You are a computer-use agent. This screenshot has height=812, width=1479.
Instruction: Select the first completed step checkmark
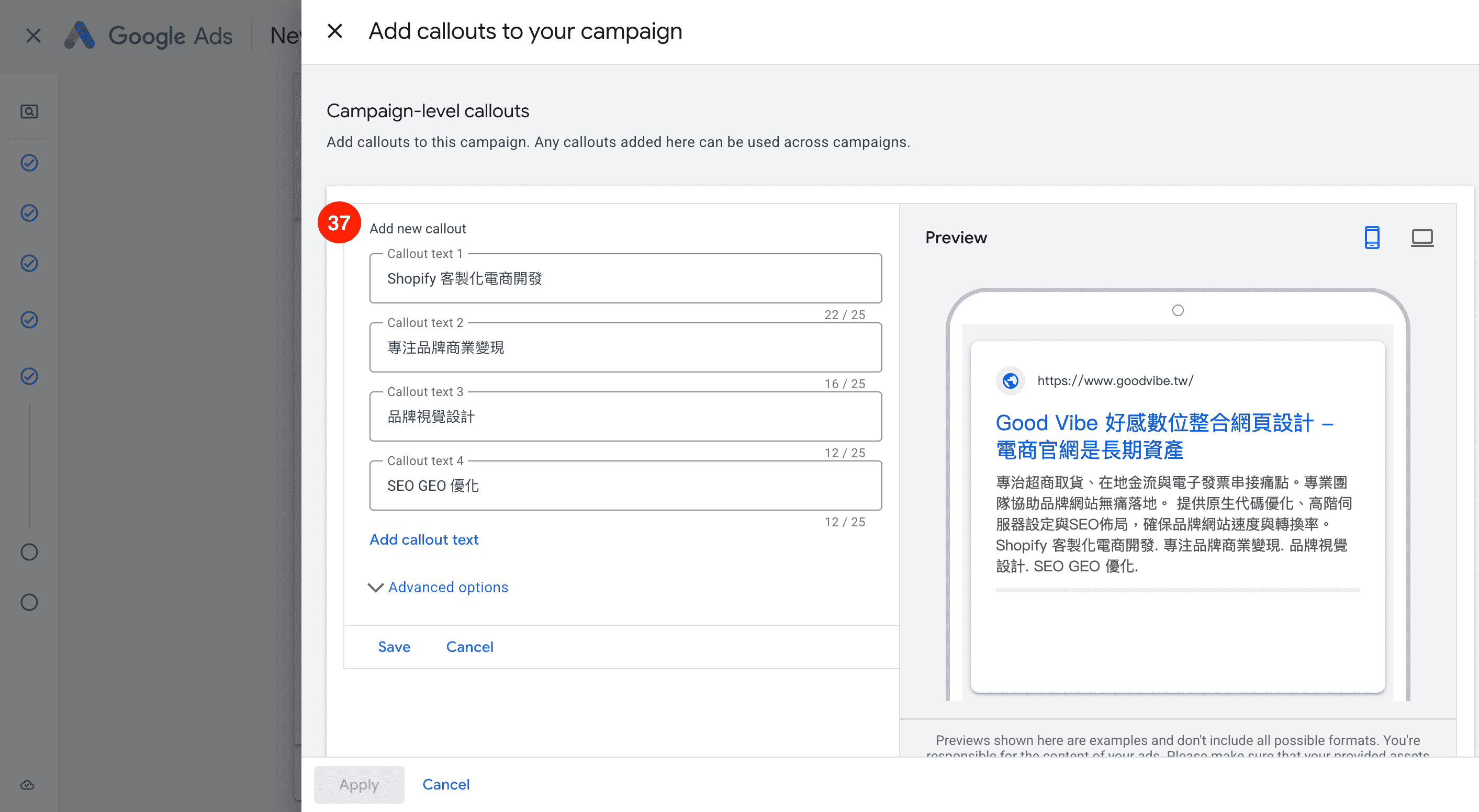[x=29, y=163]
